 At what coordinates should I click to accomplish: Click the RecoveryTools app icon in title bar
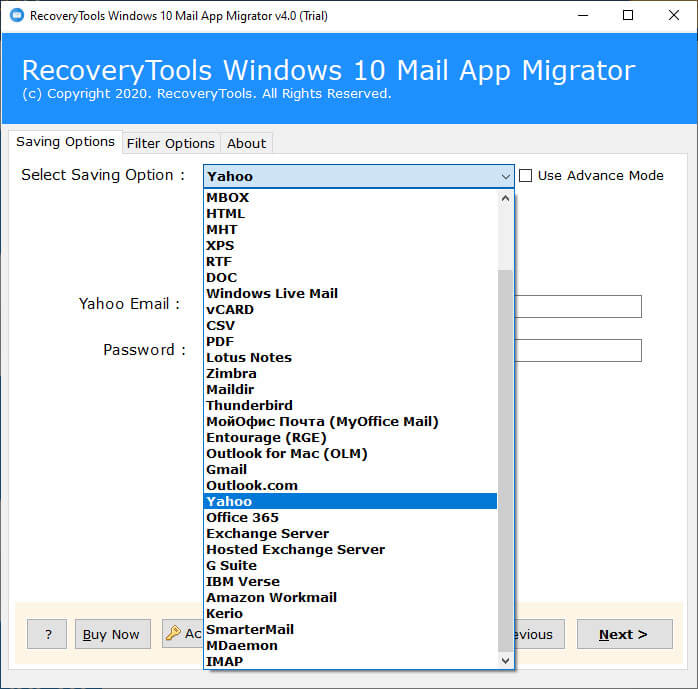[x=17, y=15]
